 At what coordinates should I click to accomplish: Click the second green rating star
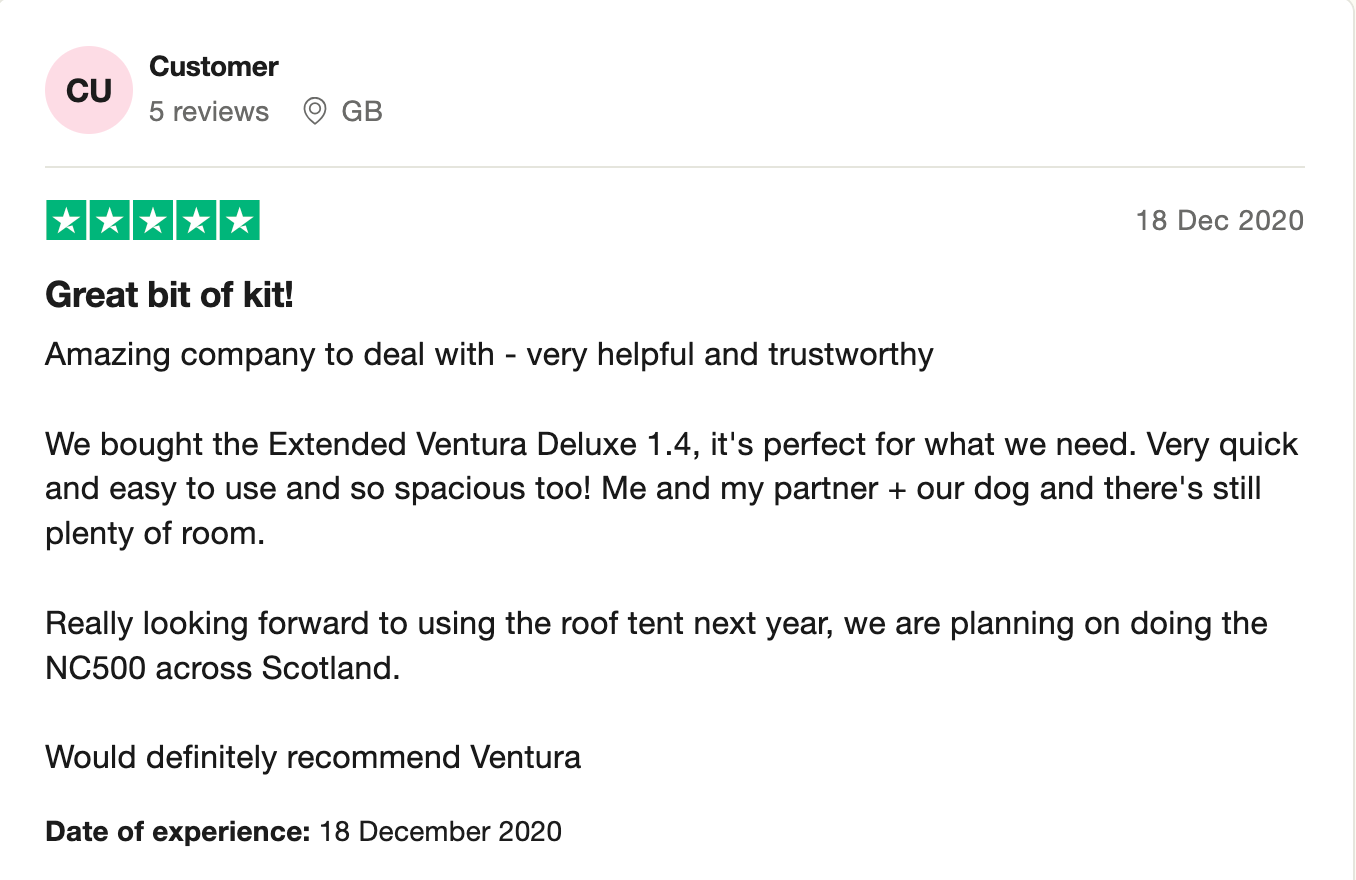(110, 221)
